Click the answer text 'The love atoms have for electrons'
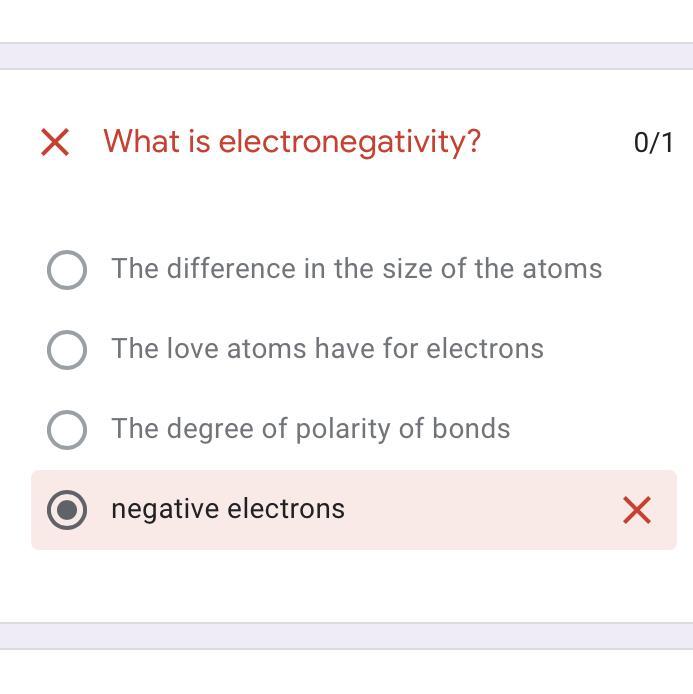 (x=327, y=349)
